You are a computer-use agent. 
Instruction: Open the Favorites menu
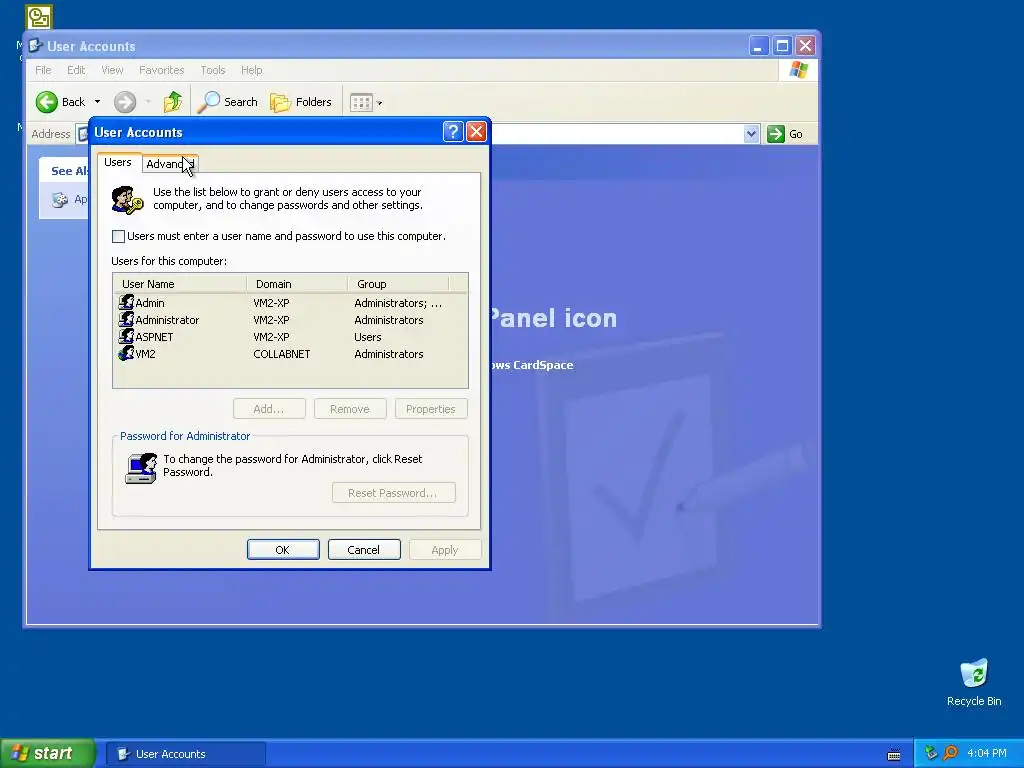point(161,70)
